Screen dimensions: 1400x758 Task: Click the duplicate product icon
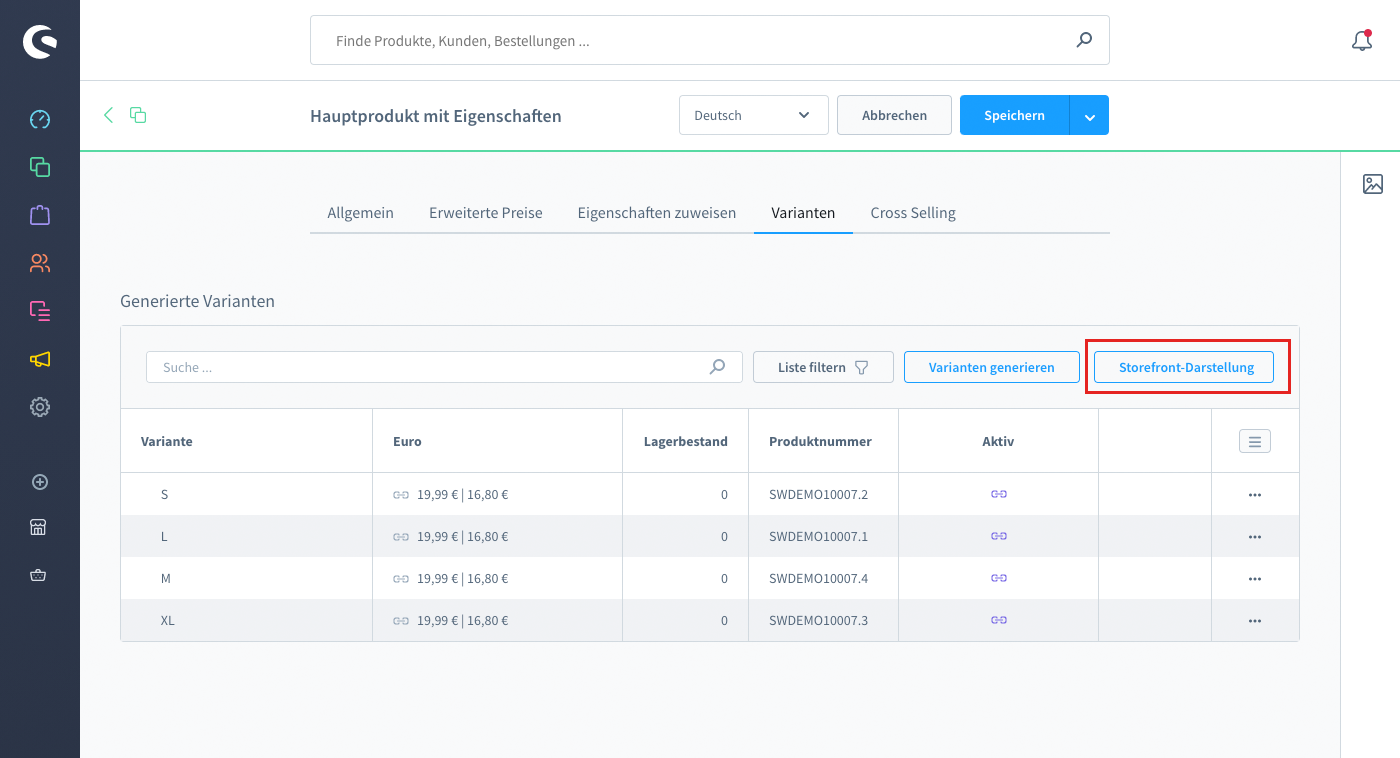[138, 115]
